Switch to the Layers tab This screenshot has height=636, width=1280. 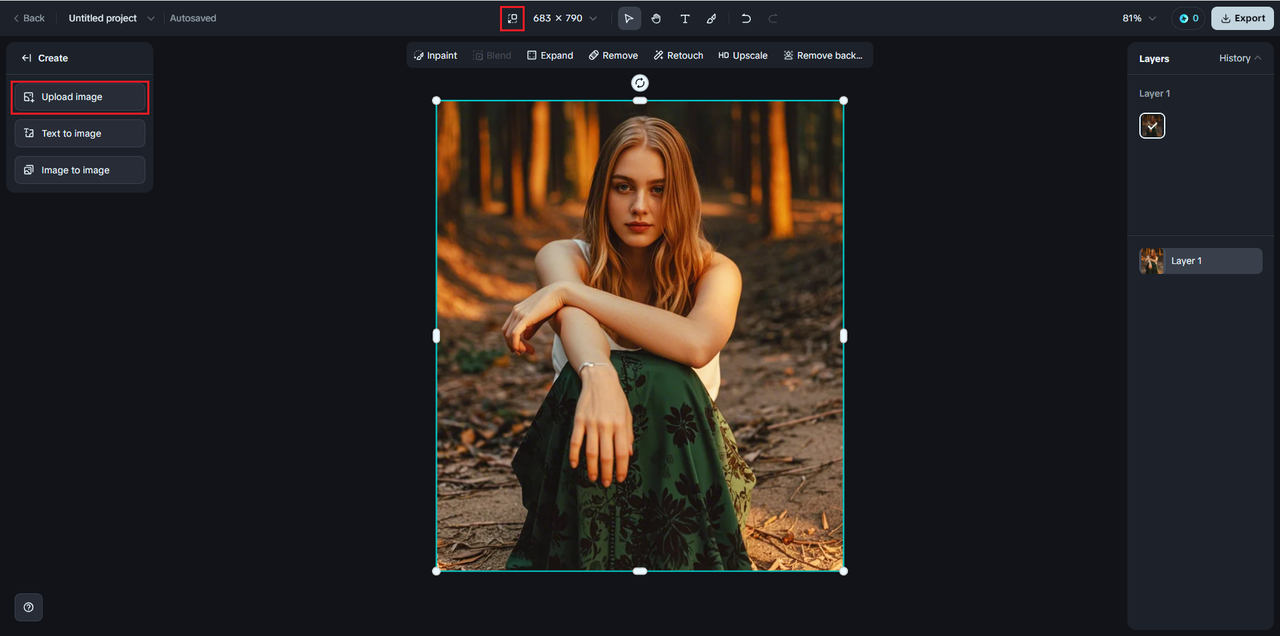[1154, 58]
